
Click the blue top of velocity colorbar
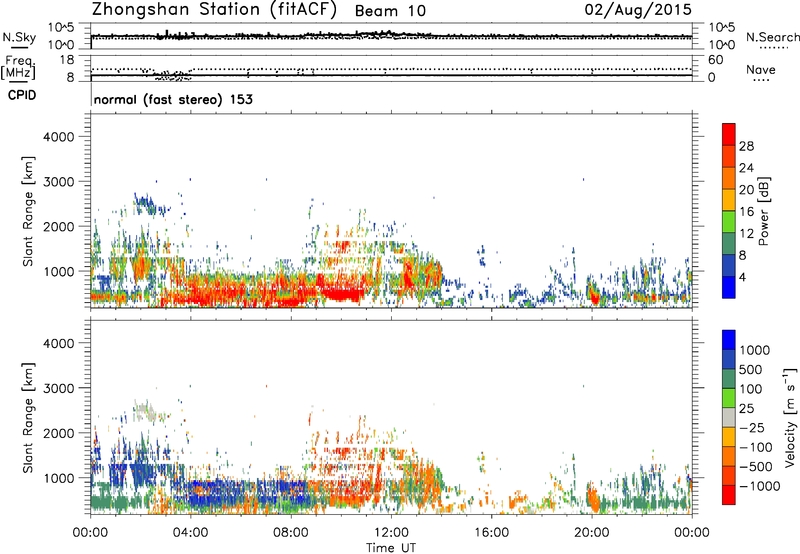(x=729, y=340)
